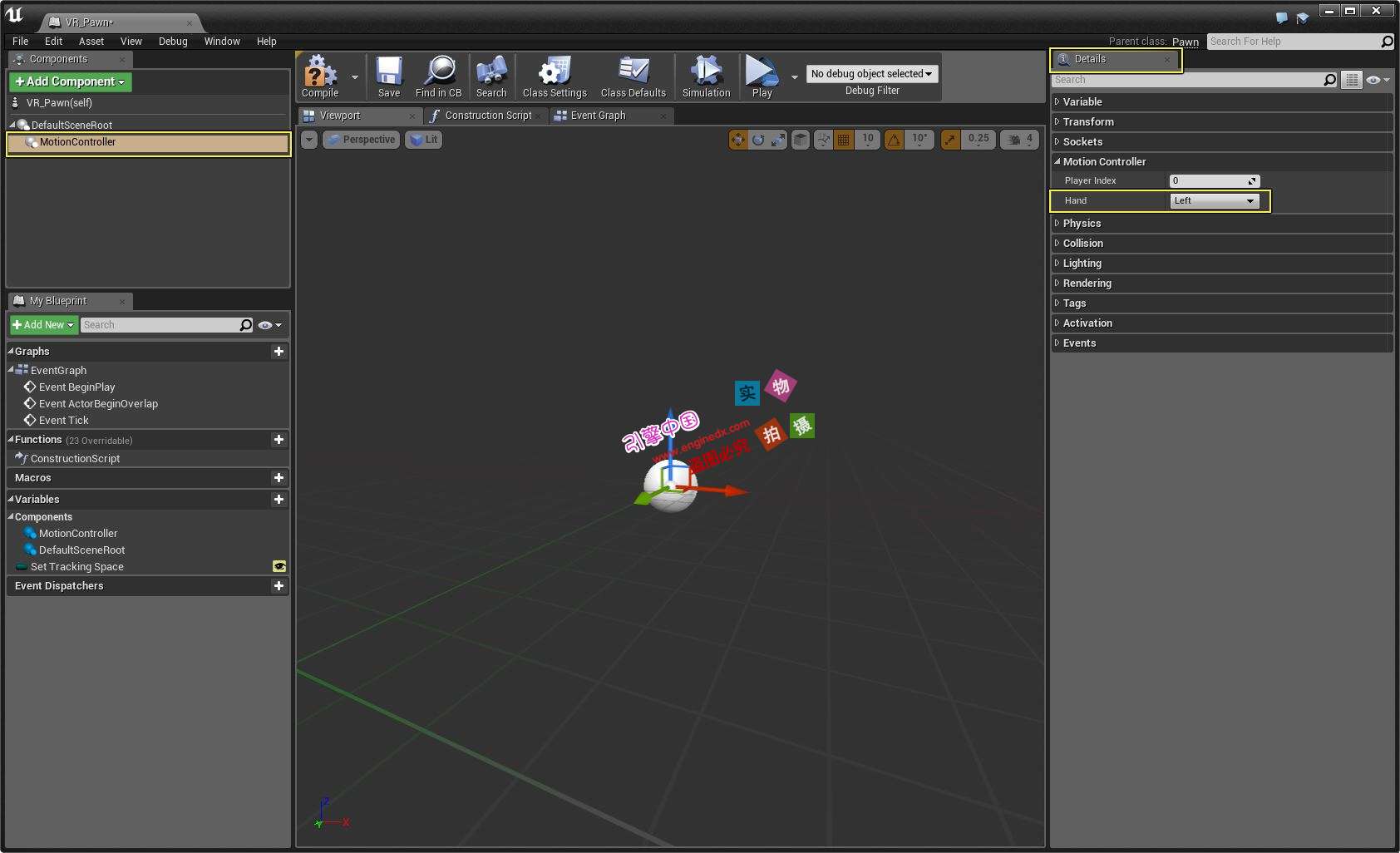Switch to the Construction Script tab
The height and width of the screenshot is (853, 1400).
tap(488, 116)
